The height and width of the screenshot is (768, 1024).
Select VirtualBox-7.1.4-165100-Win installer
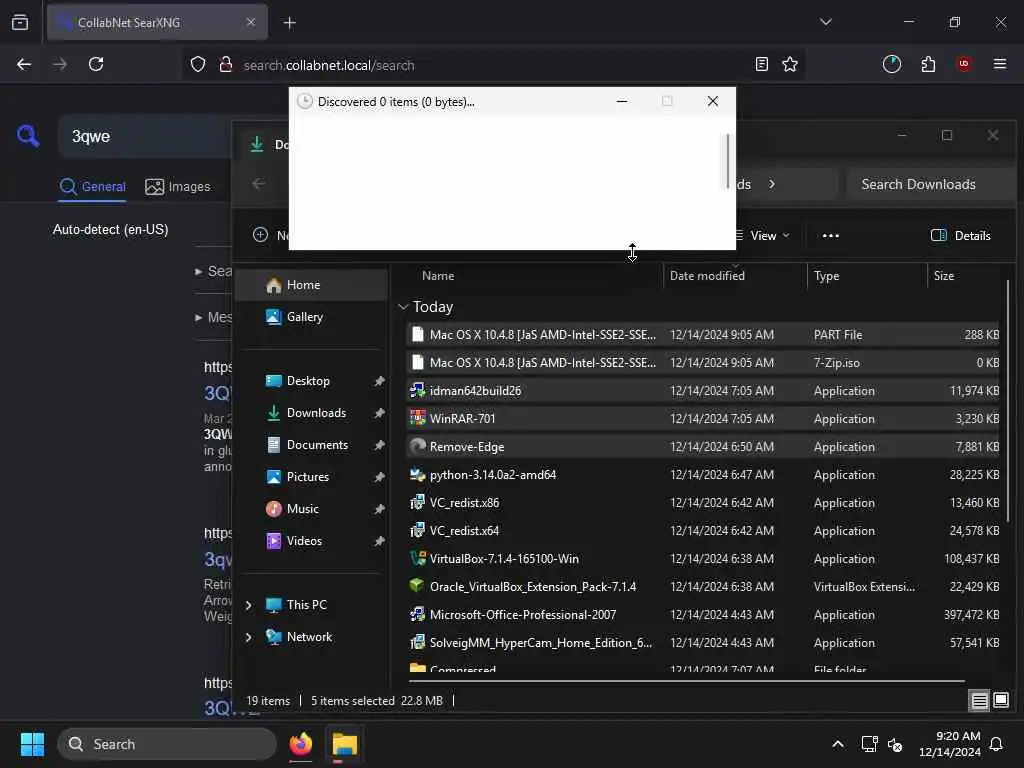click(703, 559)
